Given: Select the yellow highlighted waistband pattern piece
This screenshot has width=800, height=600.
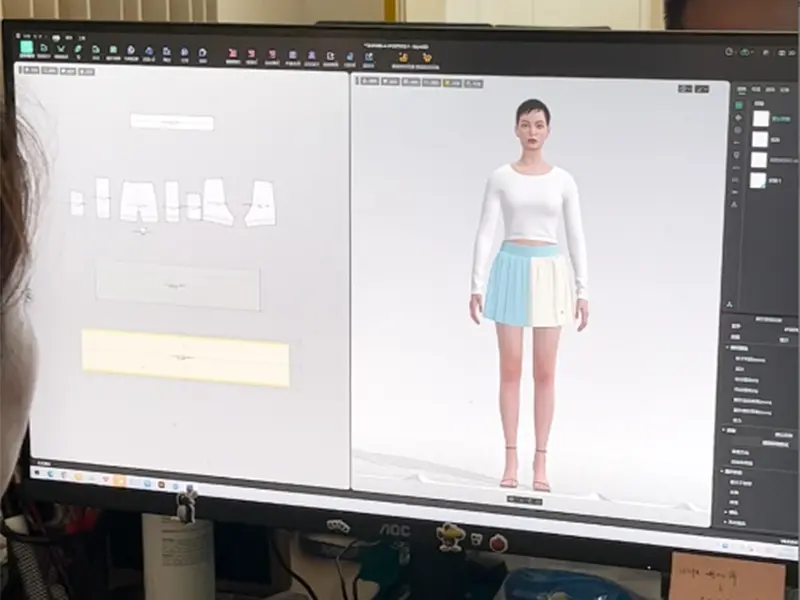Looking at the screenshot, I should [186, 357].
